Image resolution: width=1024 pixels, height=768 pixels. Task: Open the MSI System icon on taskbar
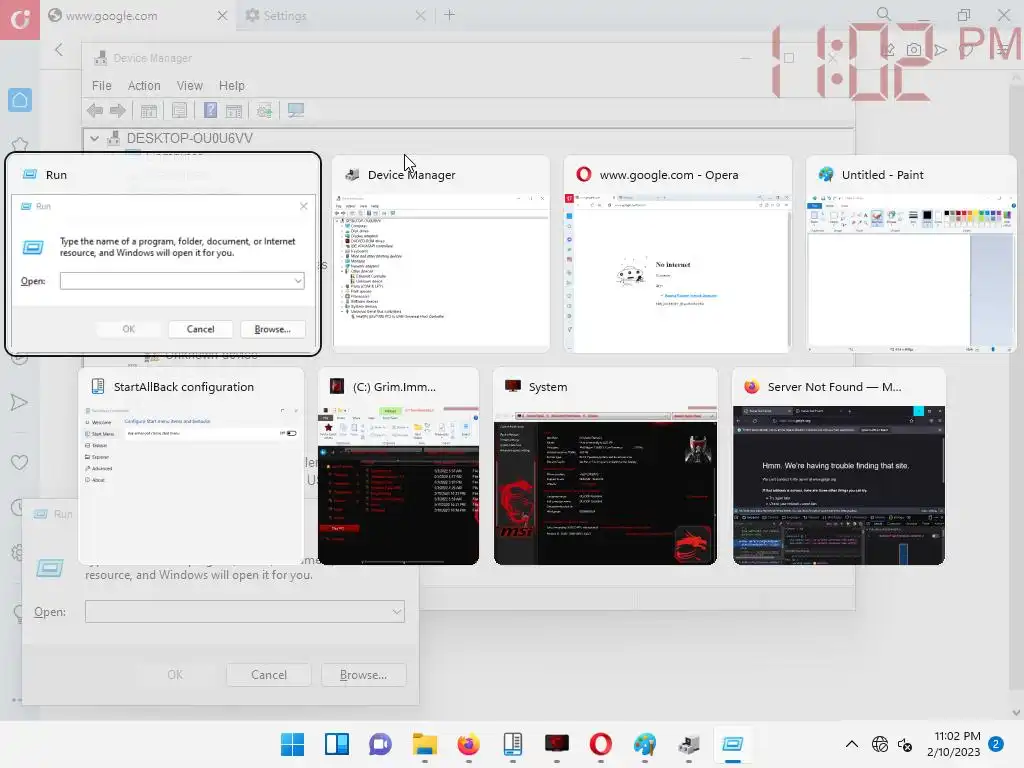556,744
